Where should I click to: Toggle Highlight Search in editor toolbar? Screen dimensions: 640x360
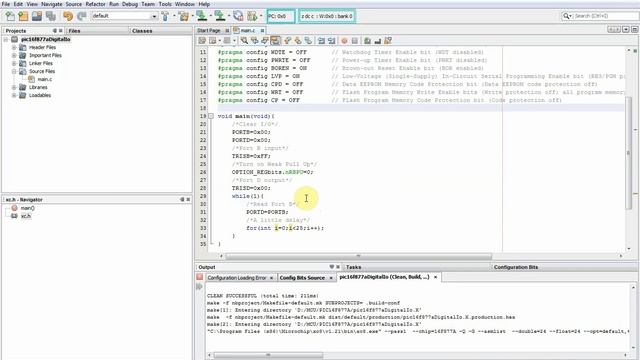pyautogui.click(x=276, y=40)
